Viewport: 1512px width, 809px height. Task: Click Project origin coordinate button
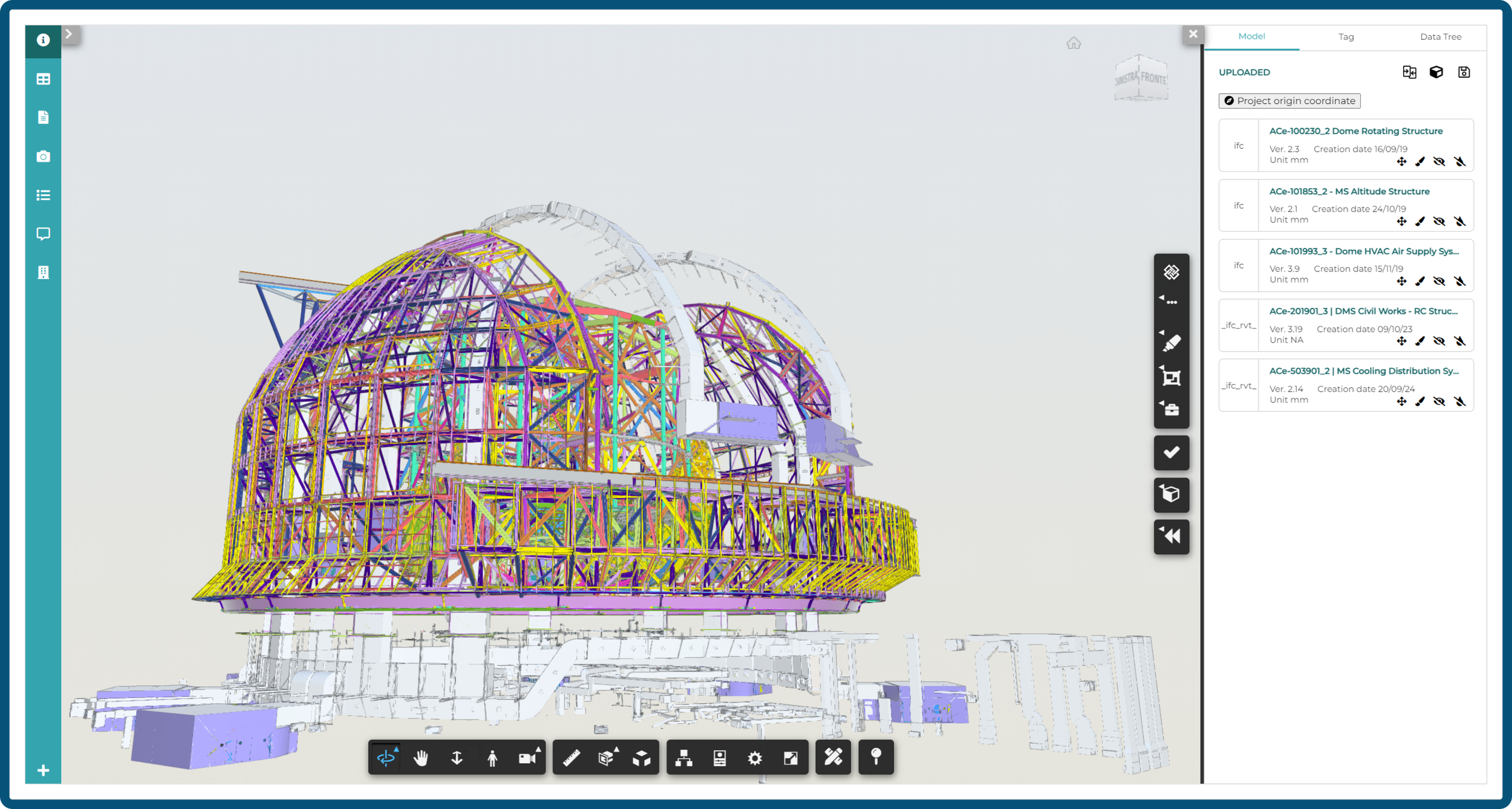coord(1289,101)
